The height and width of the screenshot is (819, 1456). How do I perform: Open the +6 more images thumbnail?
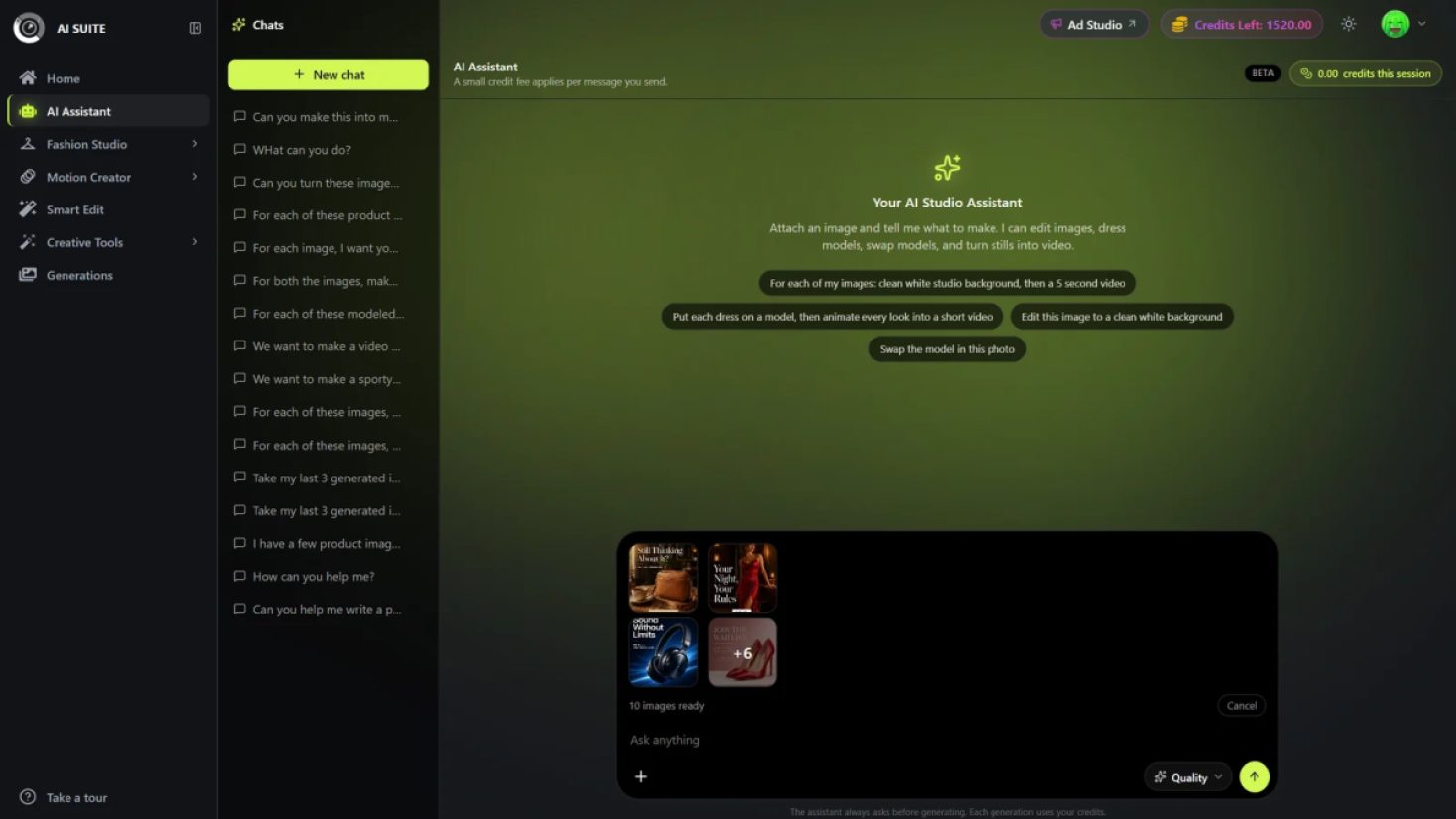point(742,652)
